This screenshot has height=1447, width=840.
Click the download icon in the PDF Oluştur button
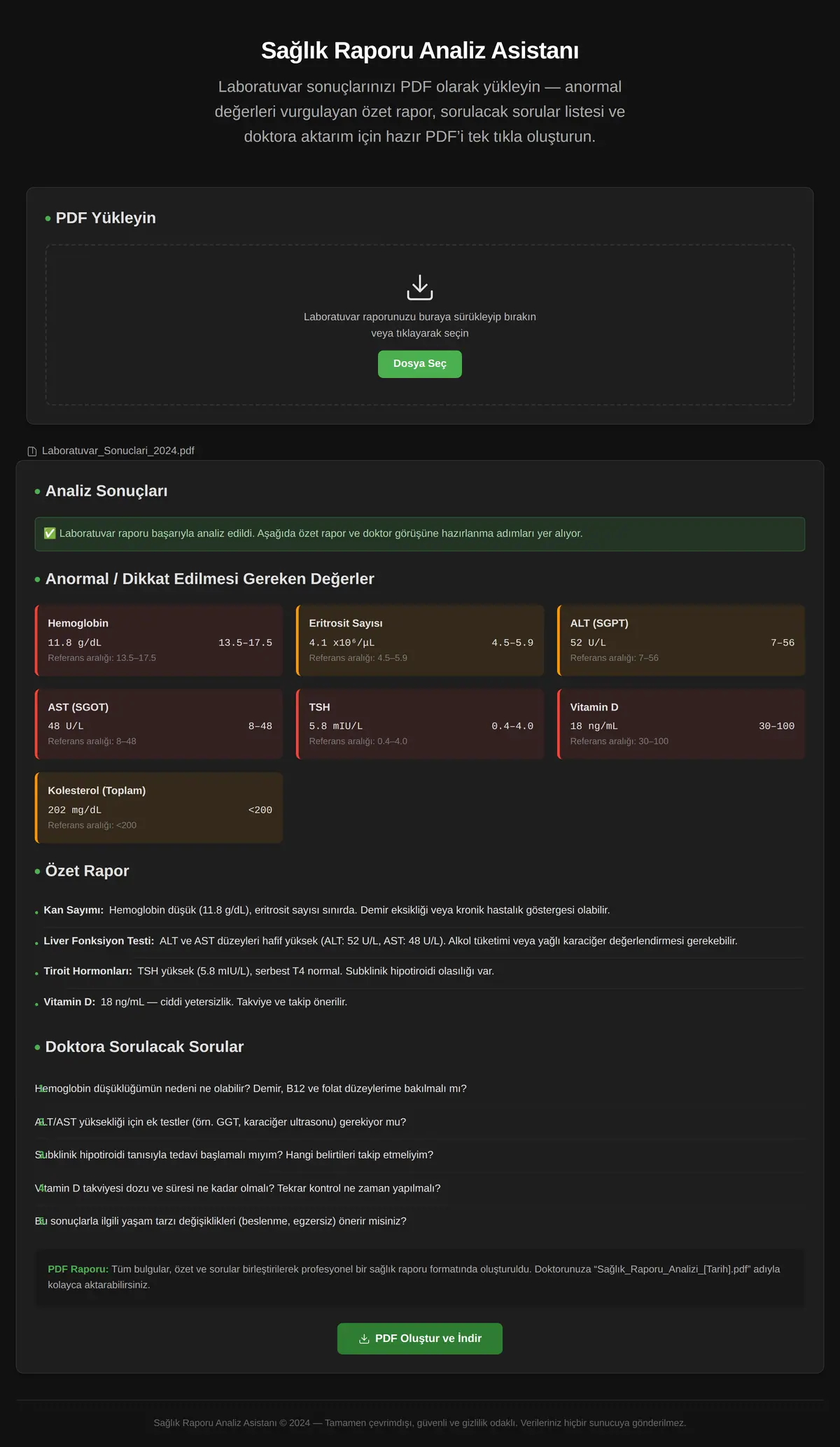click(364, 1338)
